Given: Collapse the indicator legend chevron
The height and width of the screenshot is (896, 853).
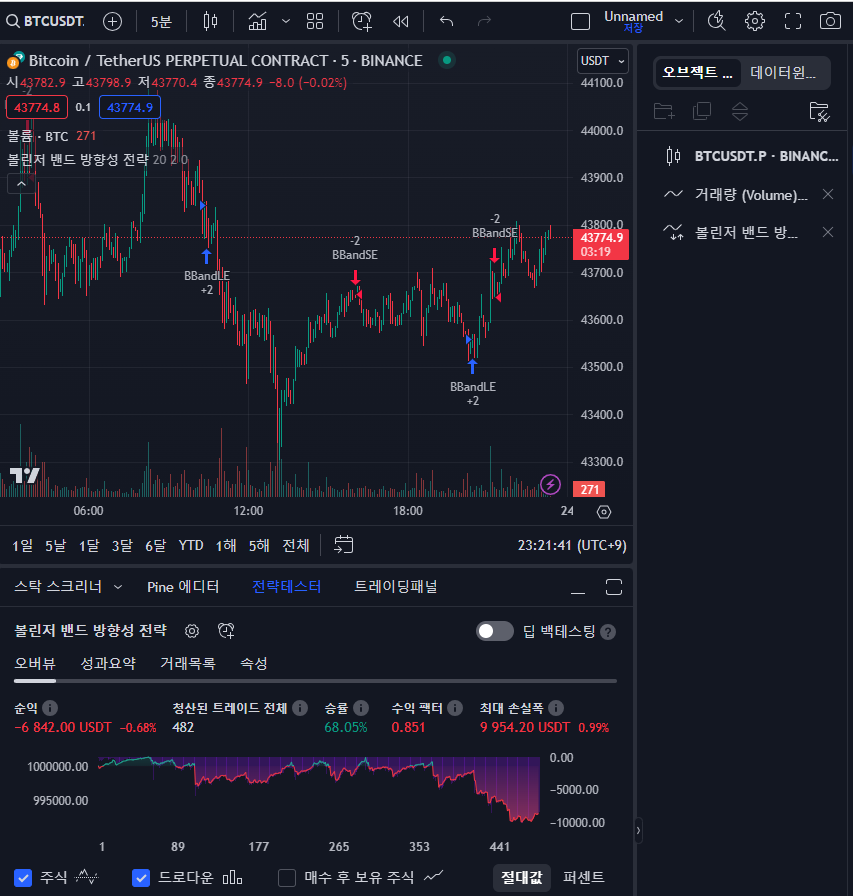Looking at the screenshot, I should [x=21, y=184].
